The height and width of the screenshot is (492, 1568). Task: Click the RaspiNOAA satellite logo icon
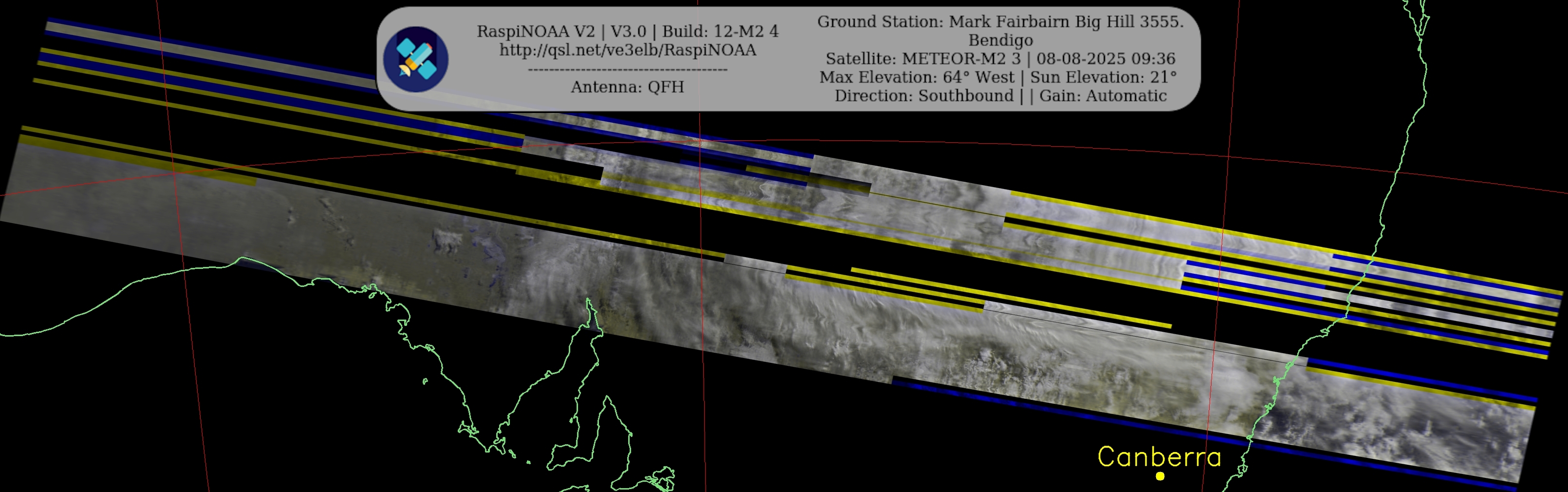[x=416, y=59]
